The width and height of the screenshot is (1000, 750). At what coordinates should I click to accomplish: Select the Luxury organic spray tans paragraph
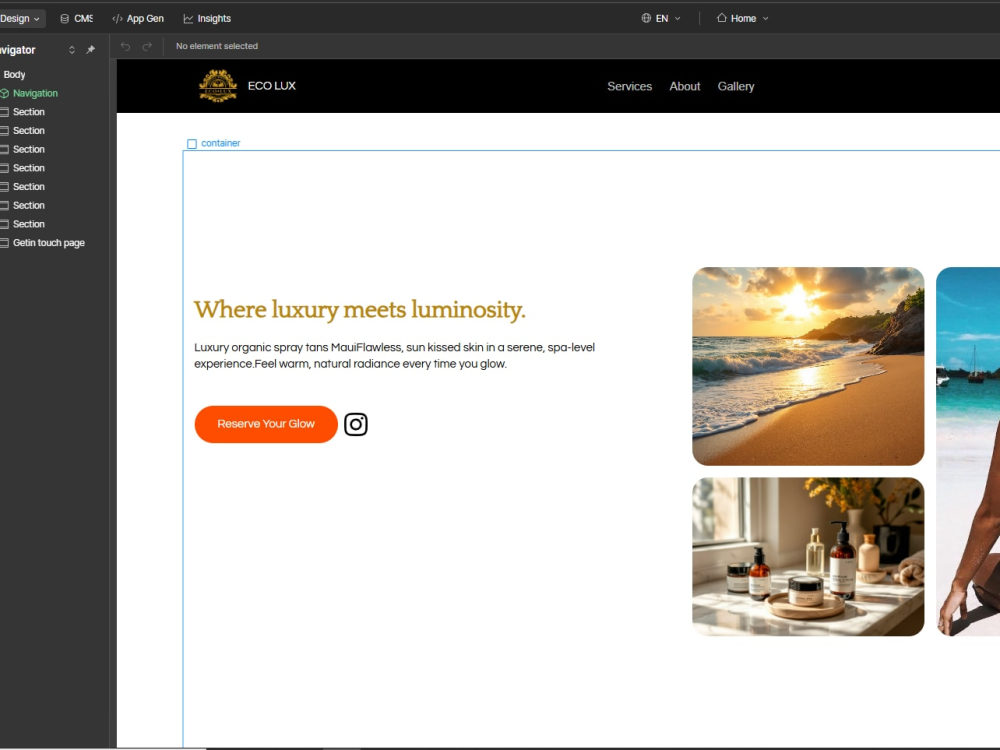click(x=395, y=356)
